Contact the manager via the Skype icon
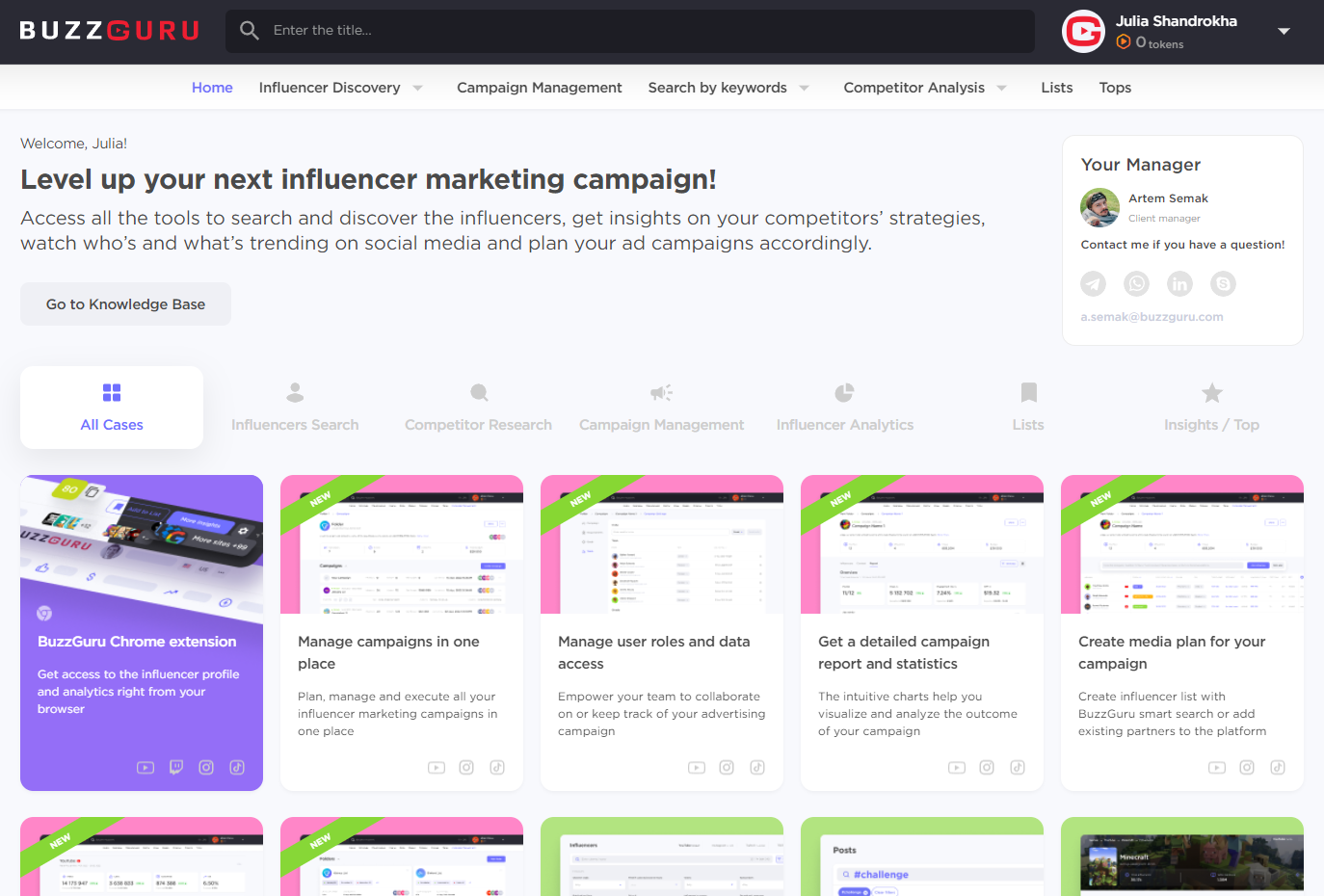Screen dimensions: 1324x896 click(x=1224, y=283)
